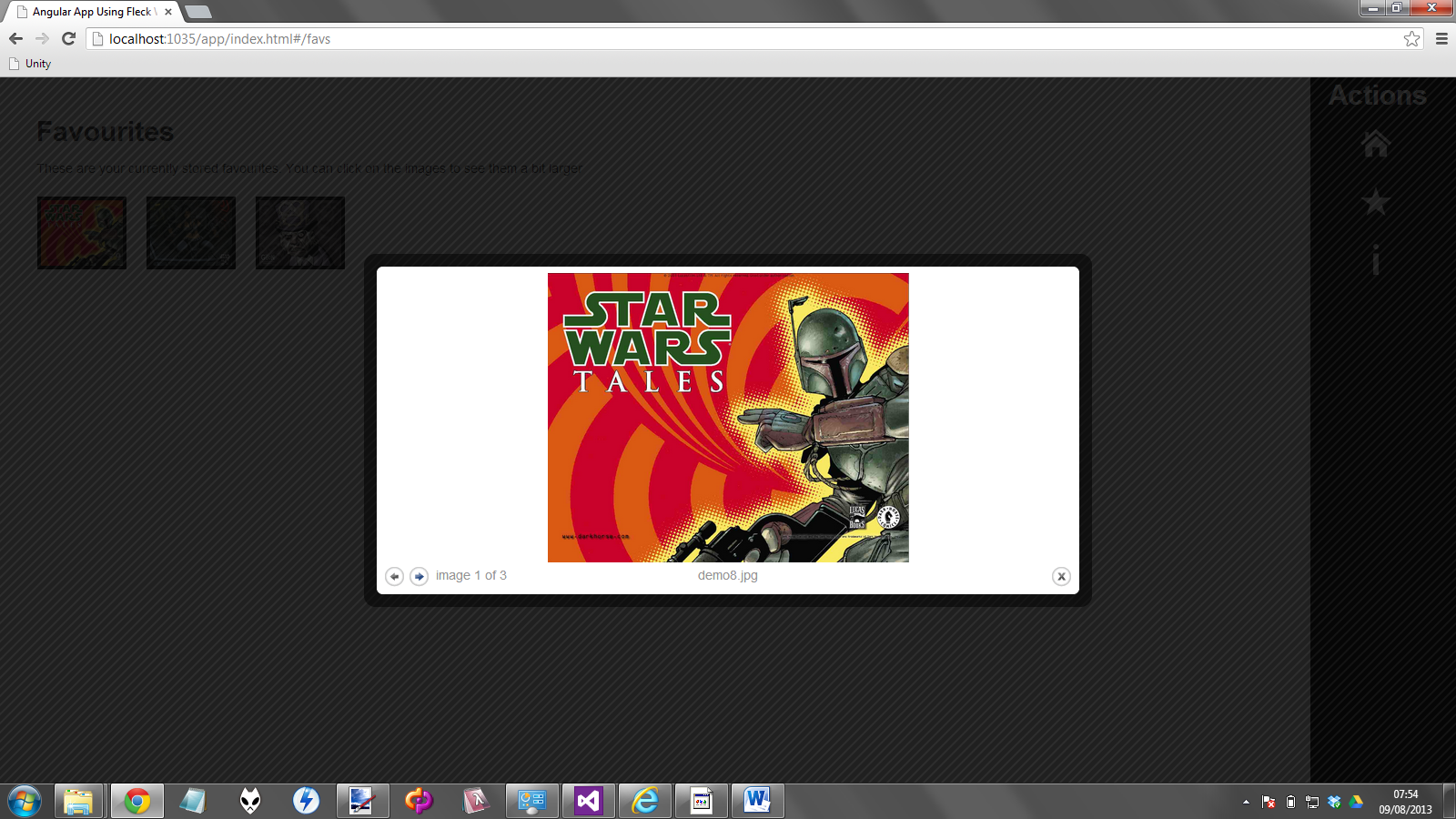The image size is (1456, 819).
Task: Open the notepad-style taskbar app next to Chrome
Action: tap(194, 802)
